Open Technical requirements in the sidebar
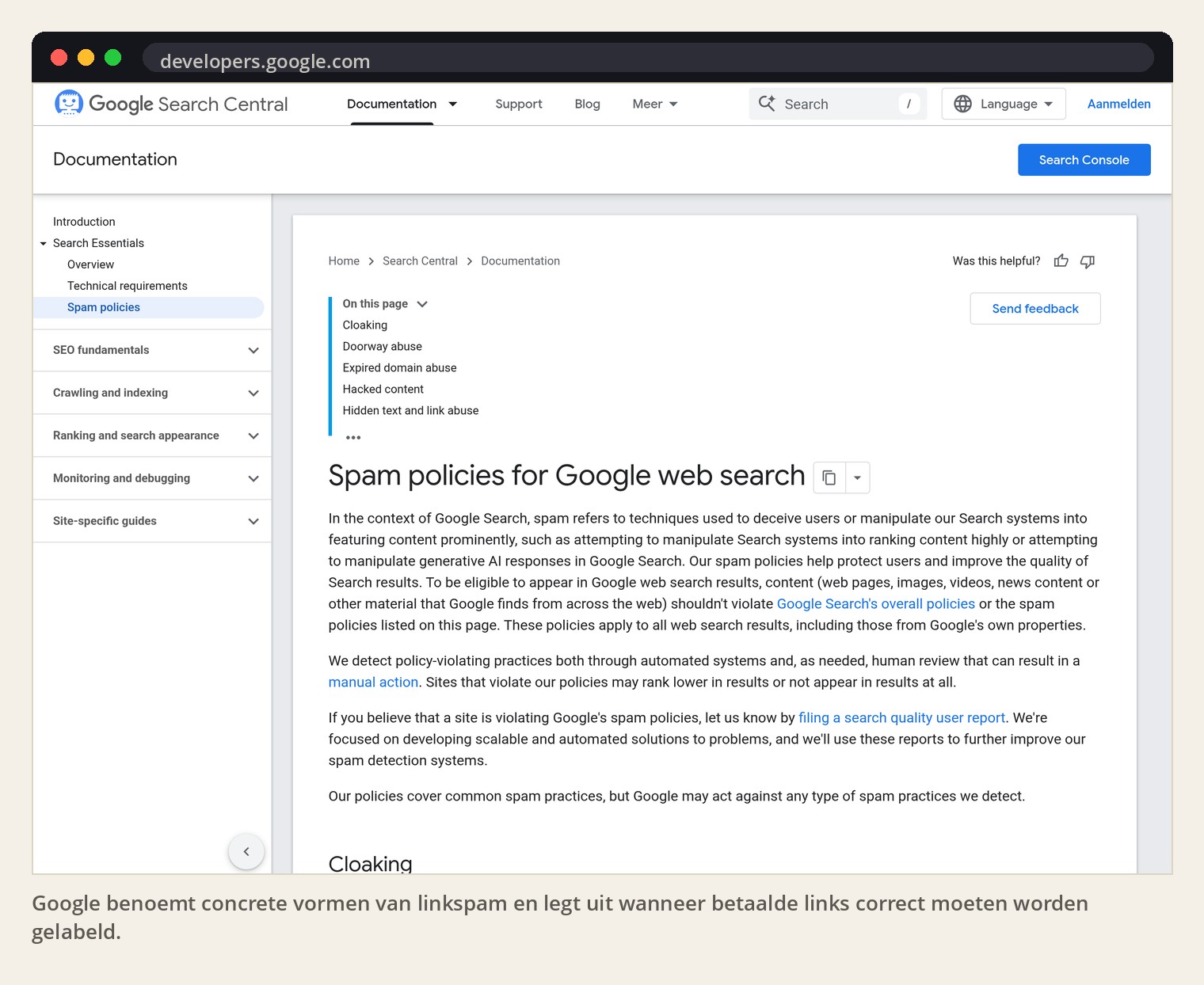 [x=128, y=286]
